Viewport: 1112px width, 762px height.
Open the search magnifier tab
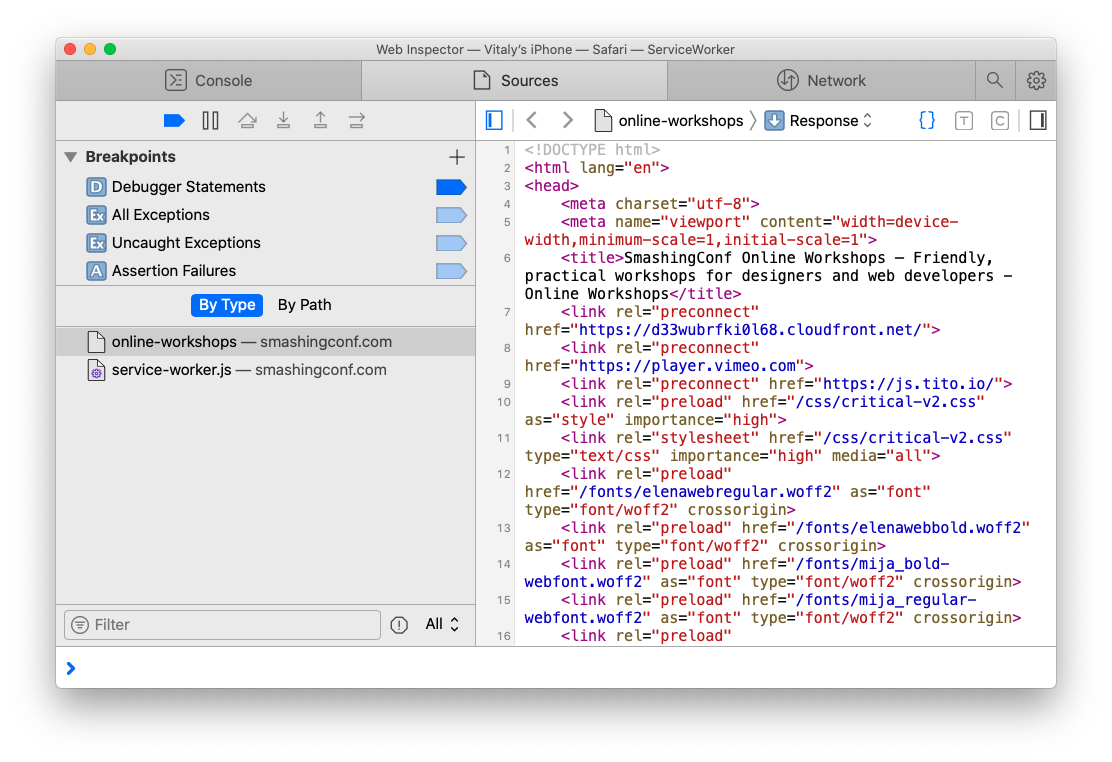(x=995, y=80)
